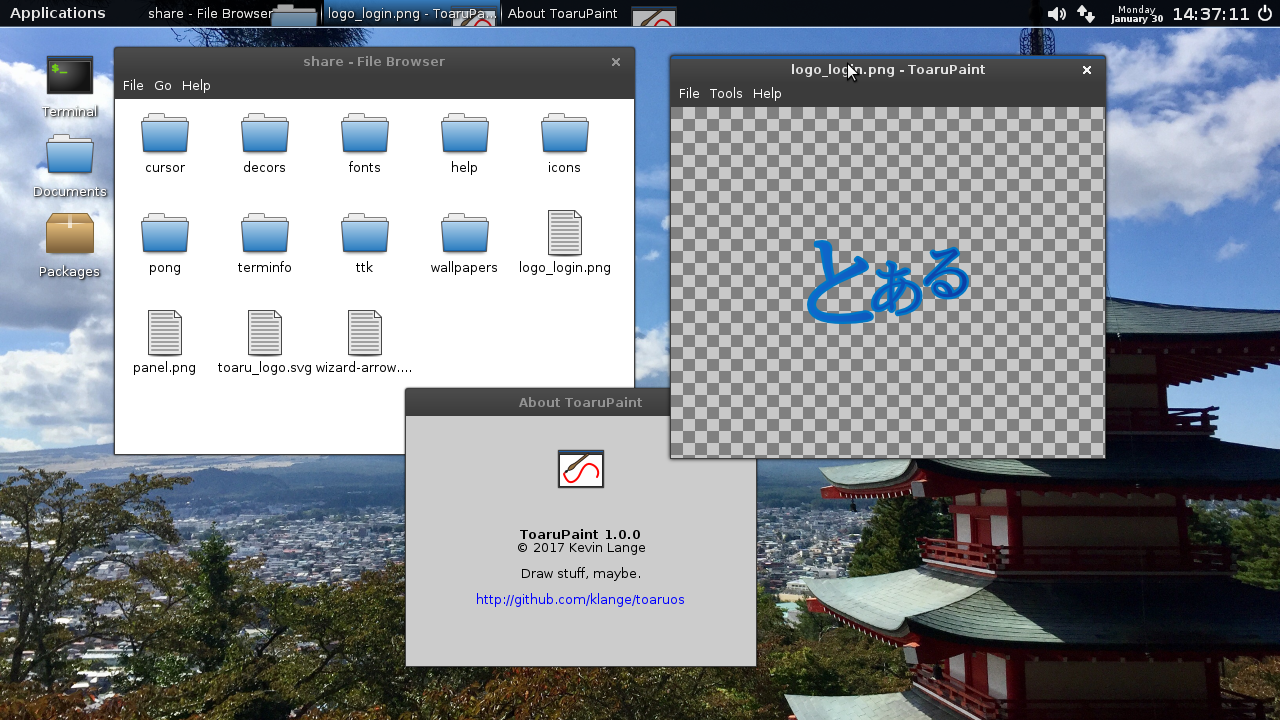
Task: Select the fonts folder
Action: tap(365, 134)
